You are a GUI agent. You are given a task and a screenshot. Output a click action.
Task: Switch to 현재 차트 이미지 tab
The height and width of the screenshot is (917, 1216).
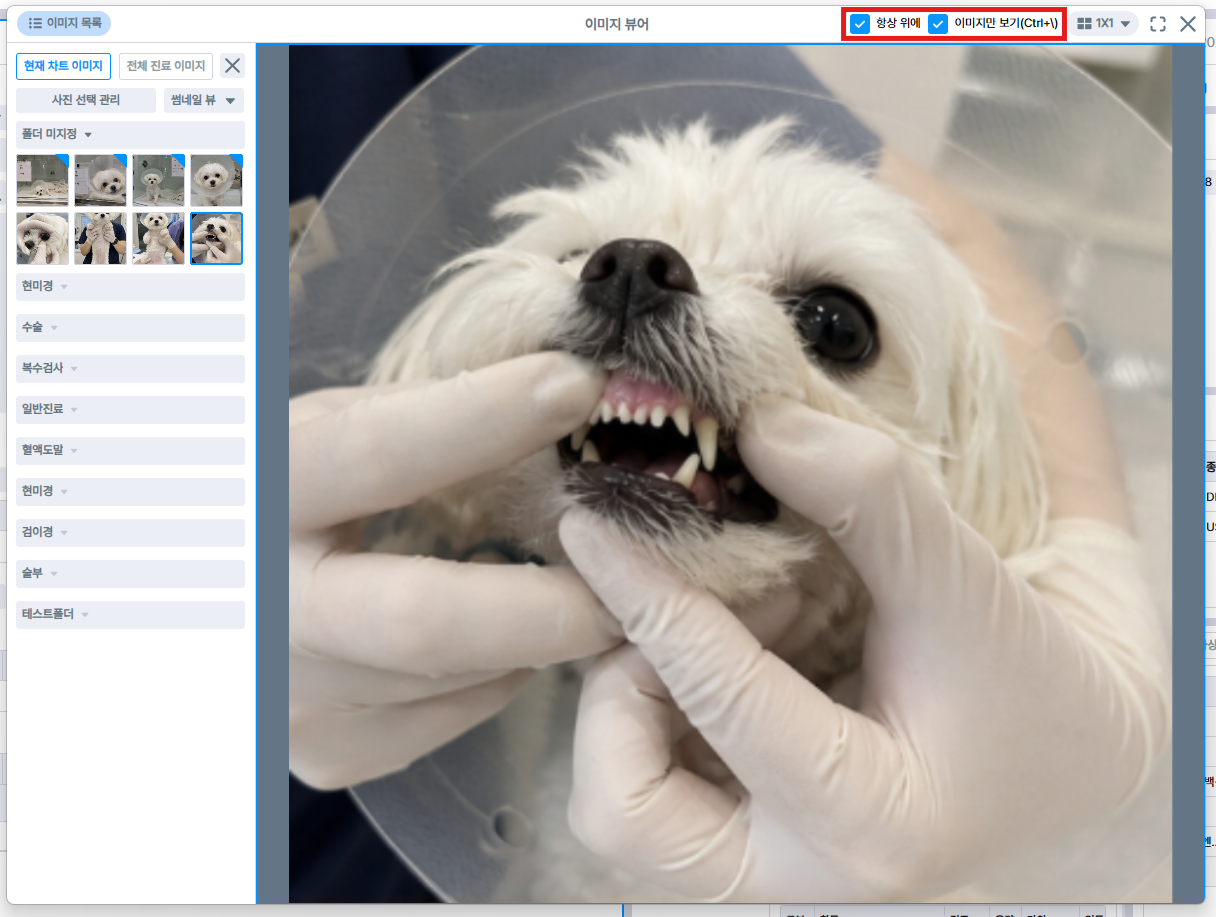point(63,66)
